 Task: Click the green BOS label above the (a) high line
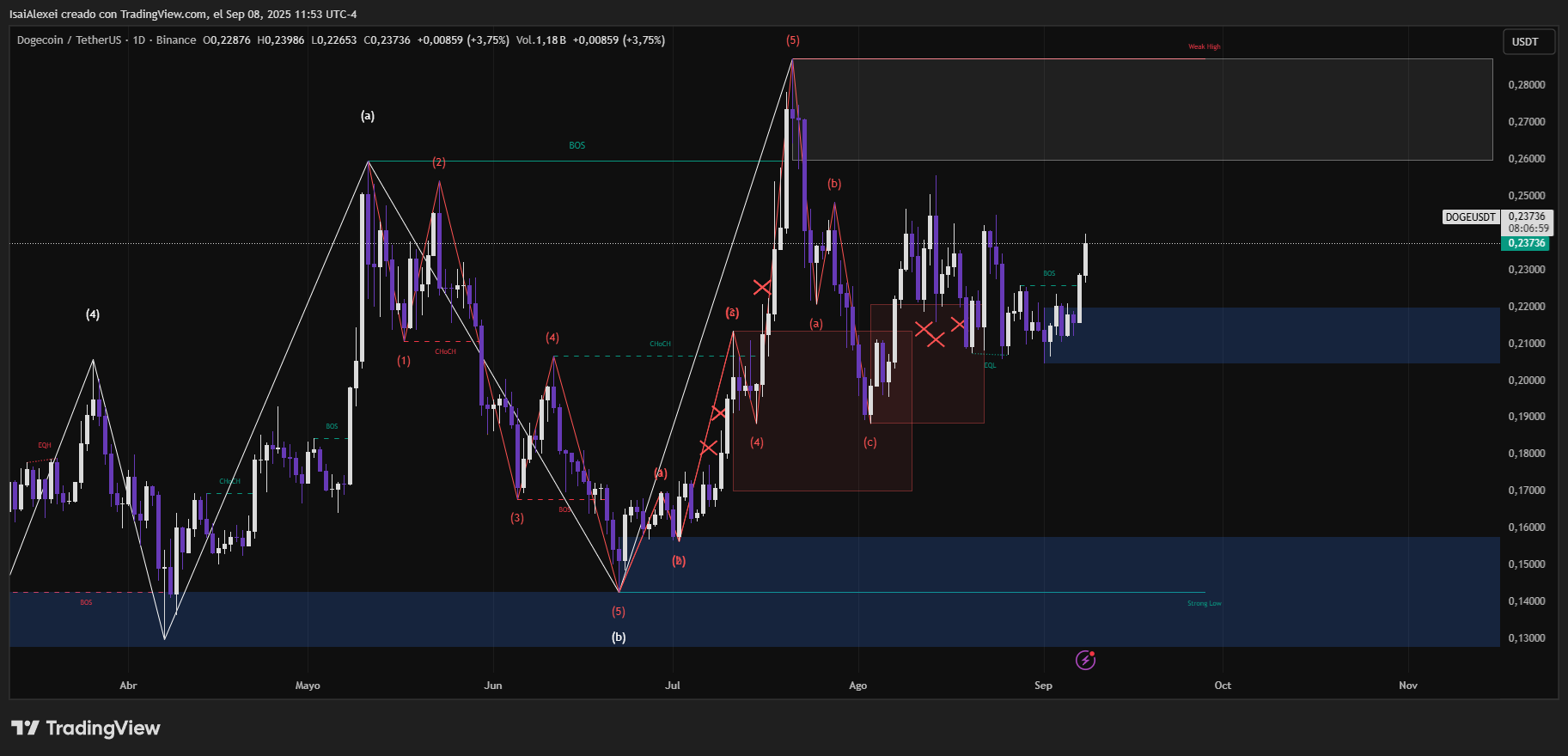[577, 146]
